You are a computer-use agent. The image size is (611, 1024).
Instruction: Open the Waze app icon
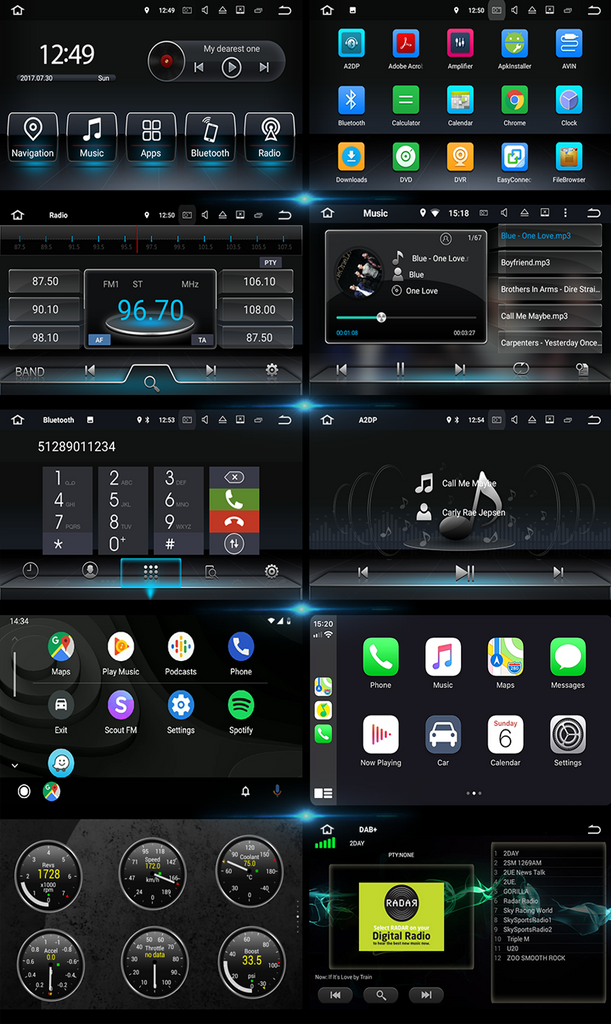click(x=61, y=764)
